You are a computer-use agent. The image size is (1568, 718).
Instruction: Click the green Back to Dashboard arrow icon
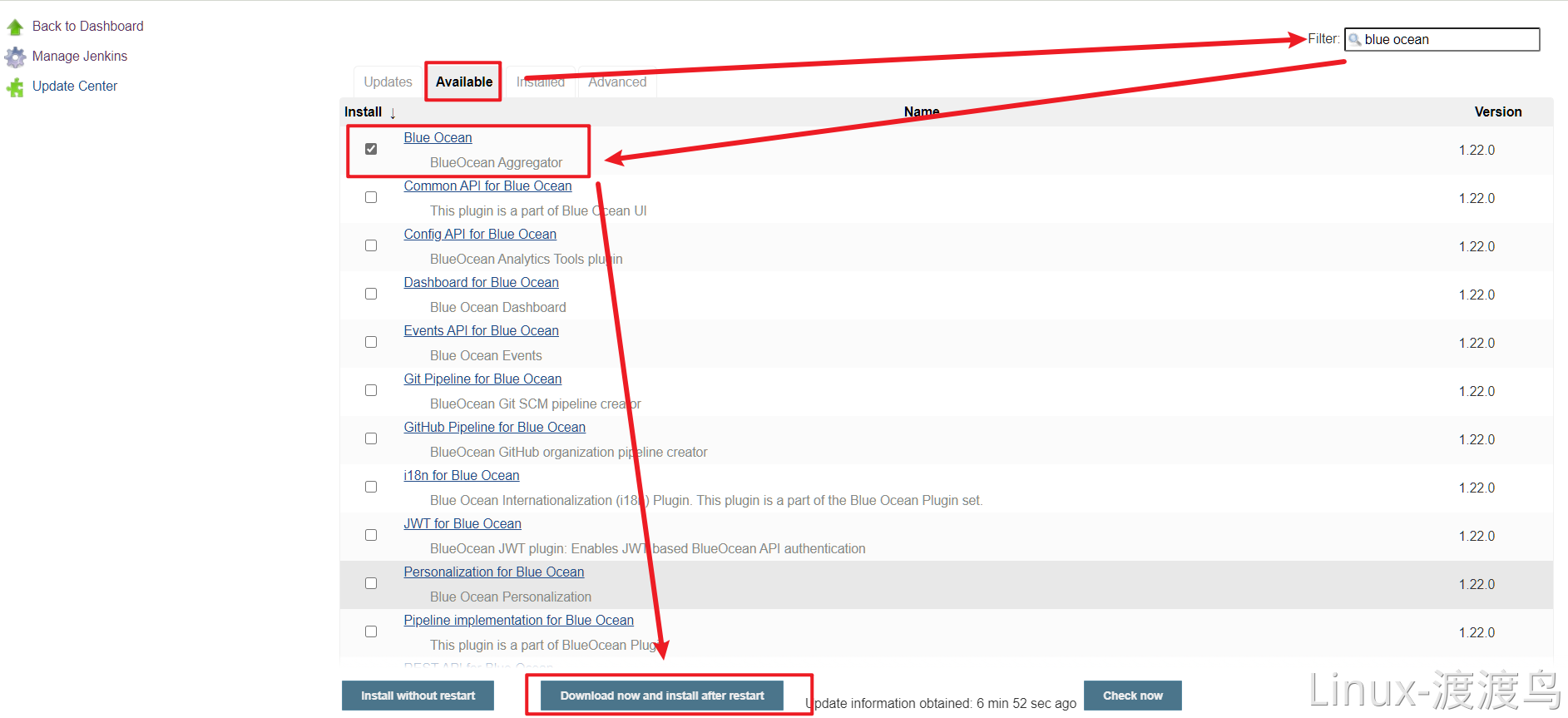(x=15, y=27)
